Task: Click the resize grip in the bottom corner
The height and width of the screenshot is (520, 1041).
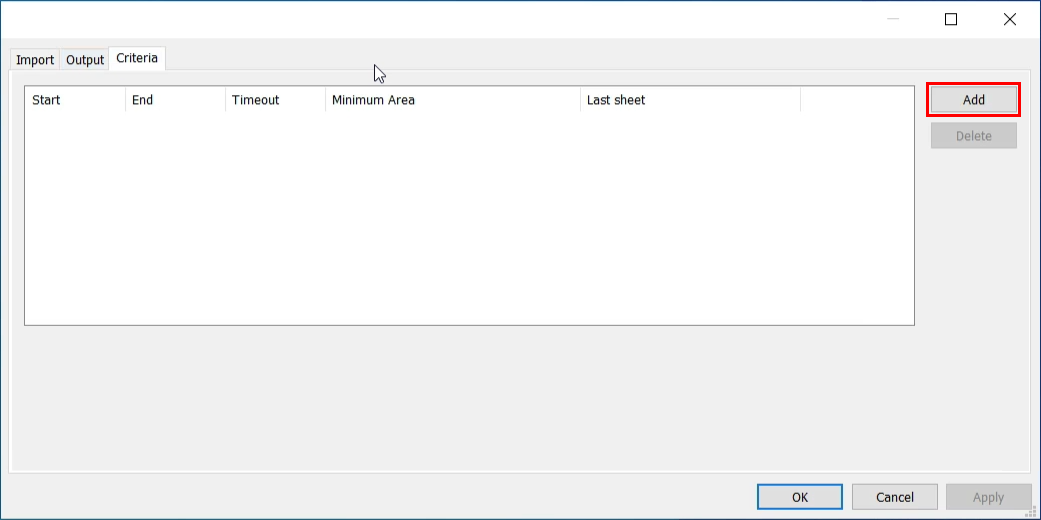Action: click(1031, 511)
